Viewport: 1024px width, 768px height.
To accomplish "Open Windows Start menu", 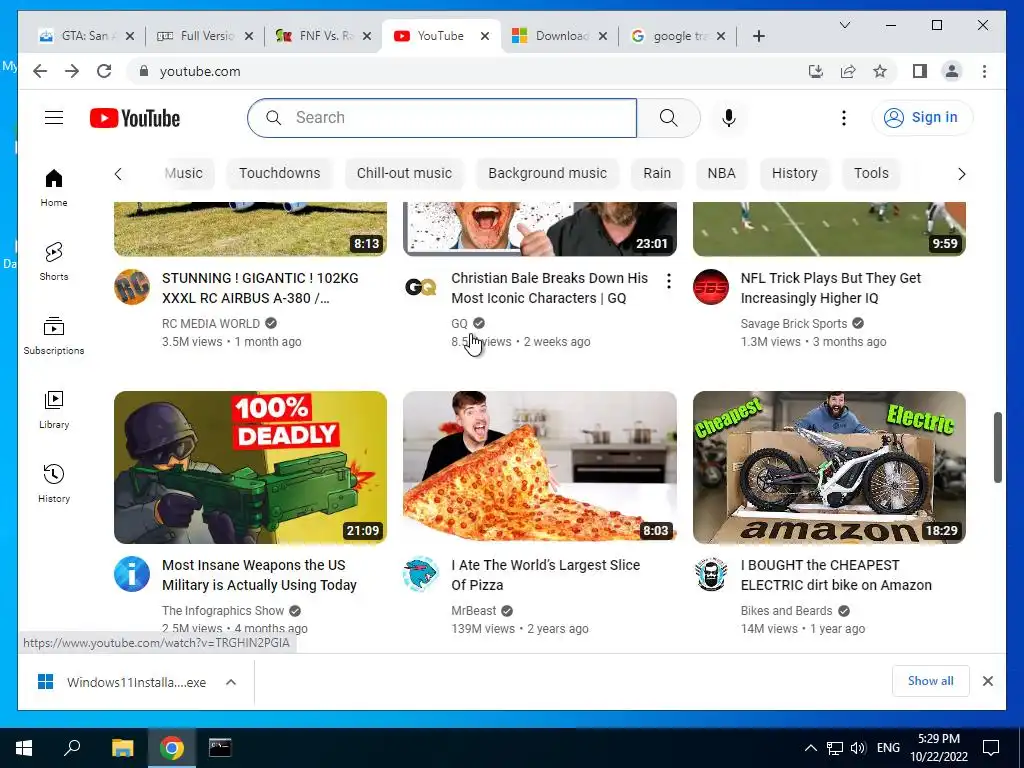I will [x=24, y=748].
